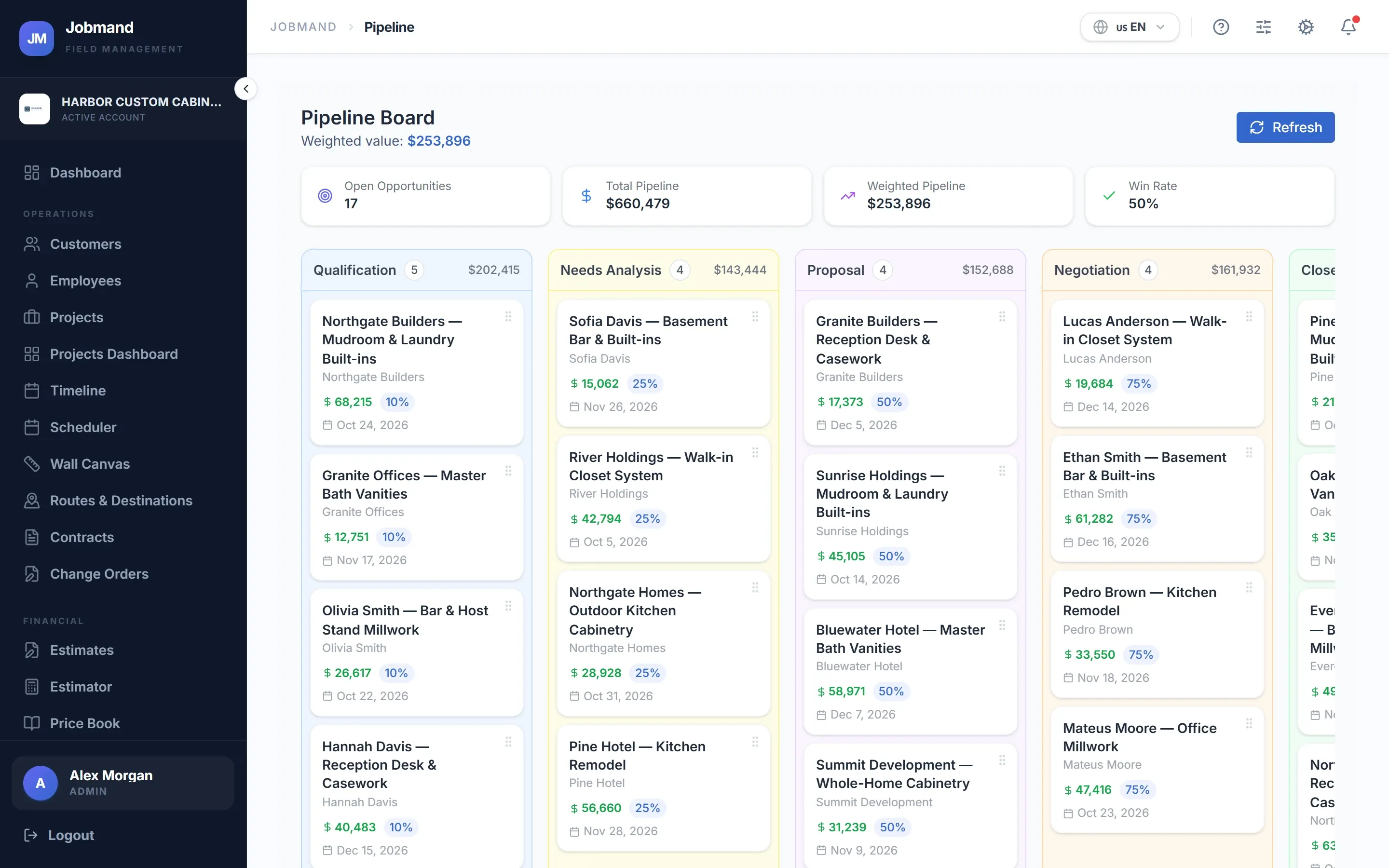Open the help question mark icon
The height and width of the screenshot is (868, 1389).
(1220, 27)
